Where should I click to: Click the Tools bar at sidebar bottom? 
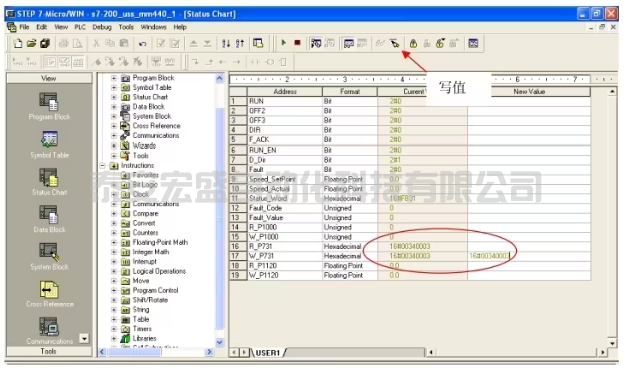(x=49, y=351)
